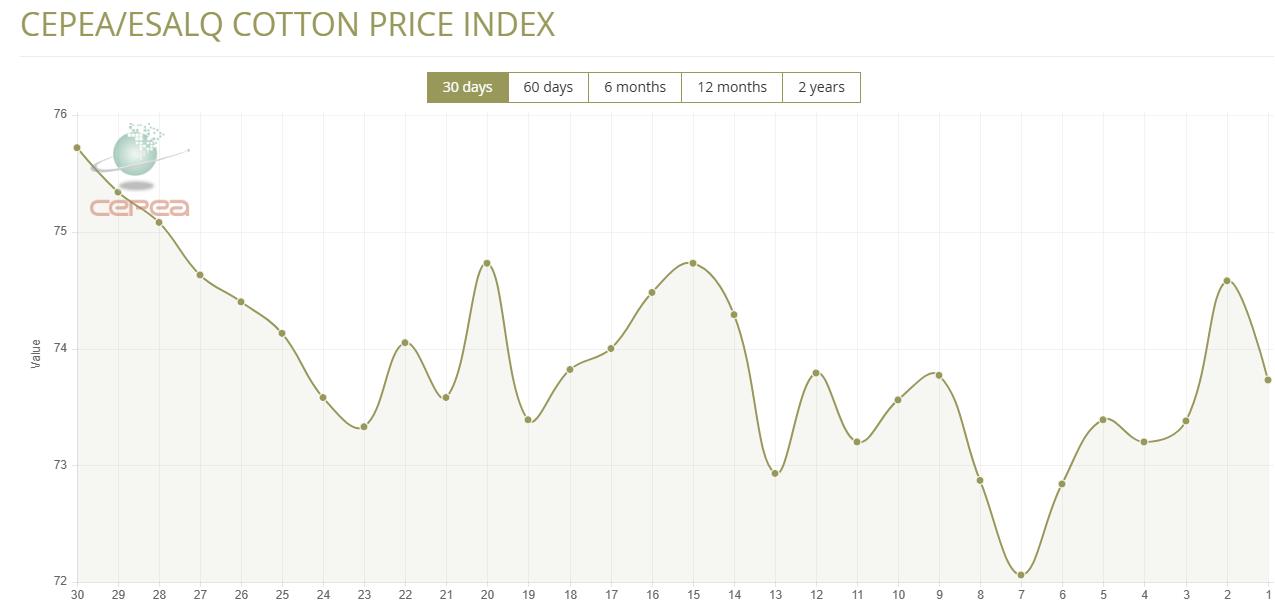Select the data point at day 22
The image size is (1275, 611).
point(405,343)
